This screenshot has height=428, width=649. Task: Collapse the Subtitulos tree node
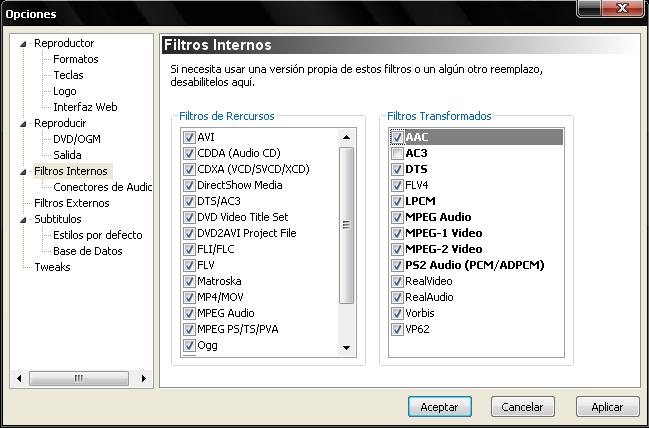(x=24, y=220)
